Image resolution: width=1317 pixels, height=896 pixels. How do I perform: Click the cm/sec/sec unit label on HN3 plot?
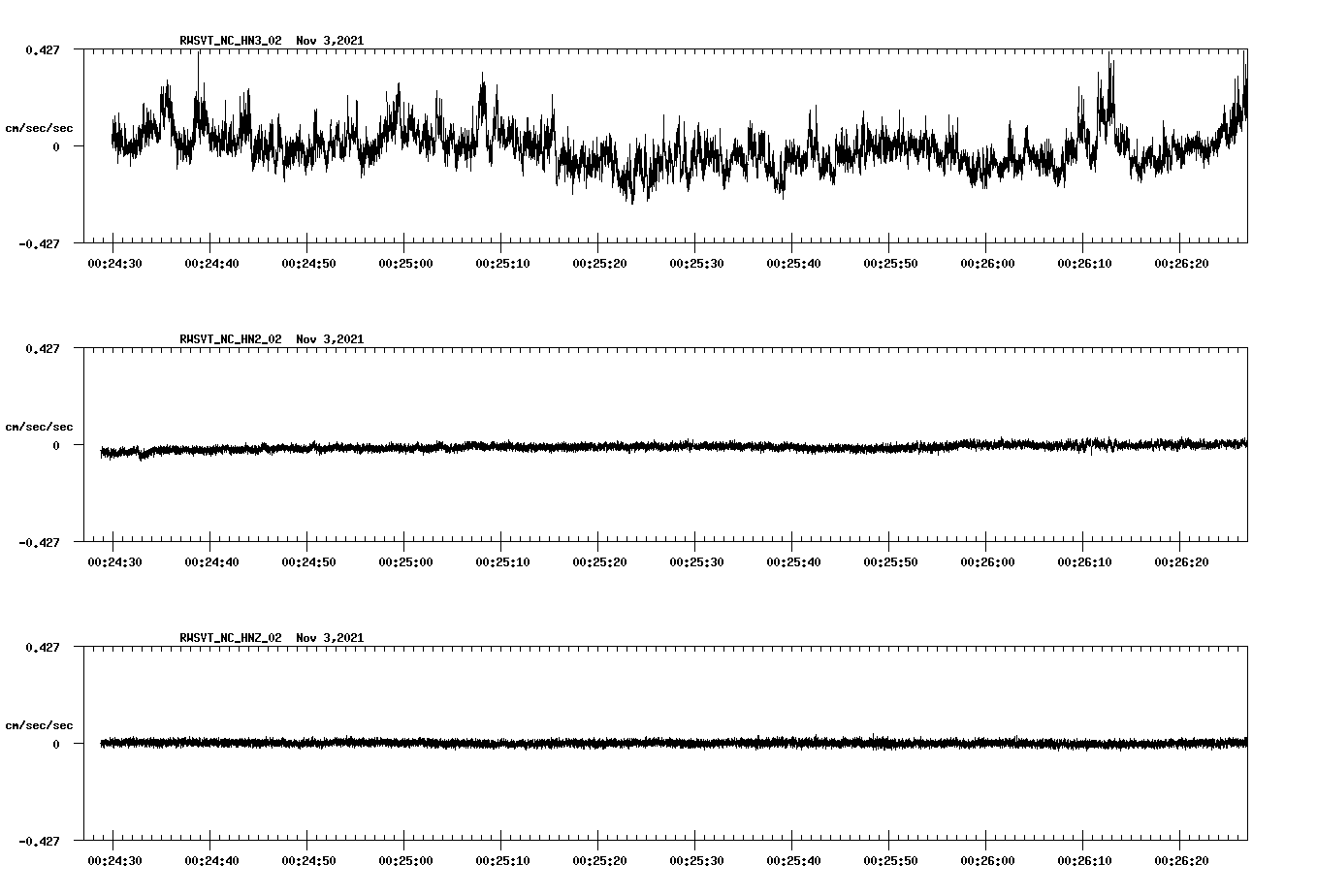[x=39, y=128]
